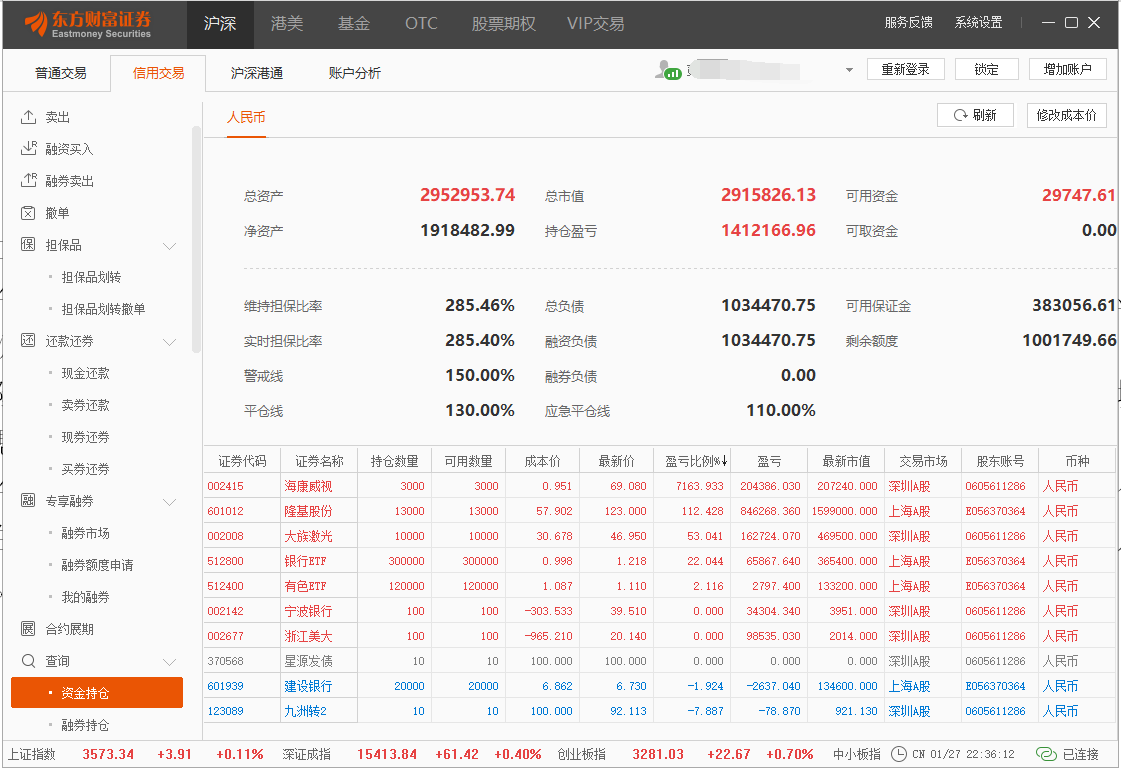Select the 大族激光 holding row
1121x770 pixels.
click(659, 536)
